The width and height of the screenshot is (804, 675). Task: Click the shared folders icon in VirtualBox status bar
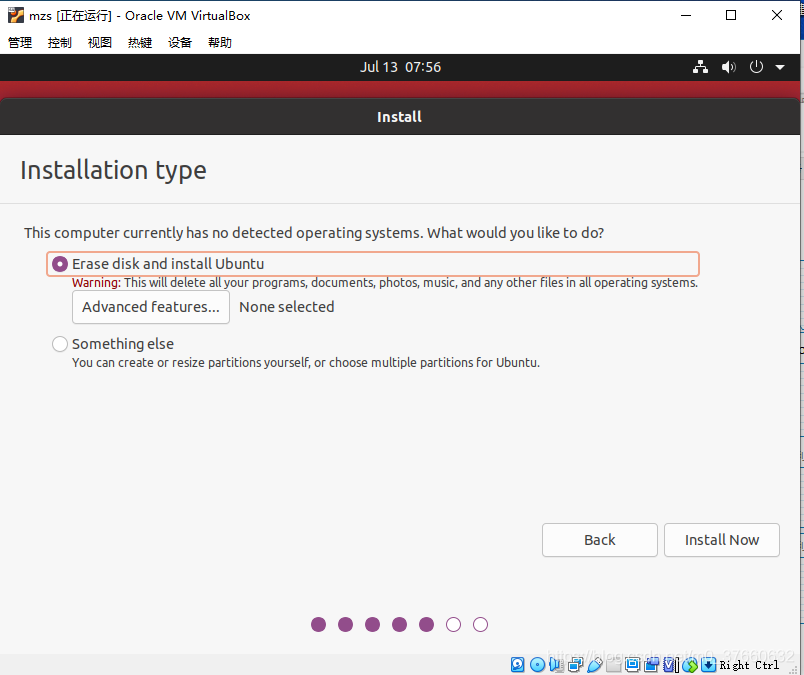613,665
